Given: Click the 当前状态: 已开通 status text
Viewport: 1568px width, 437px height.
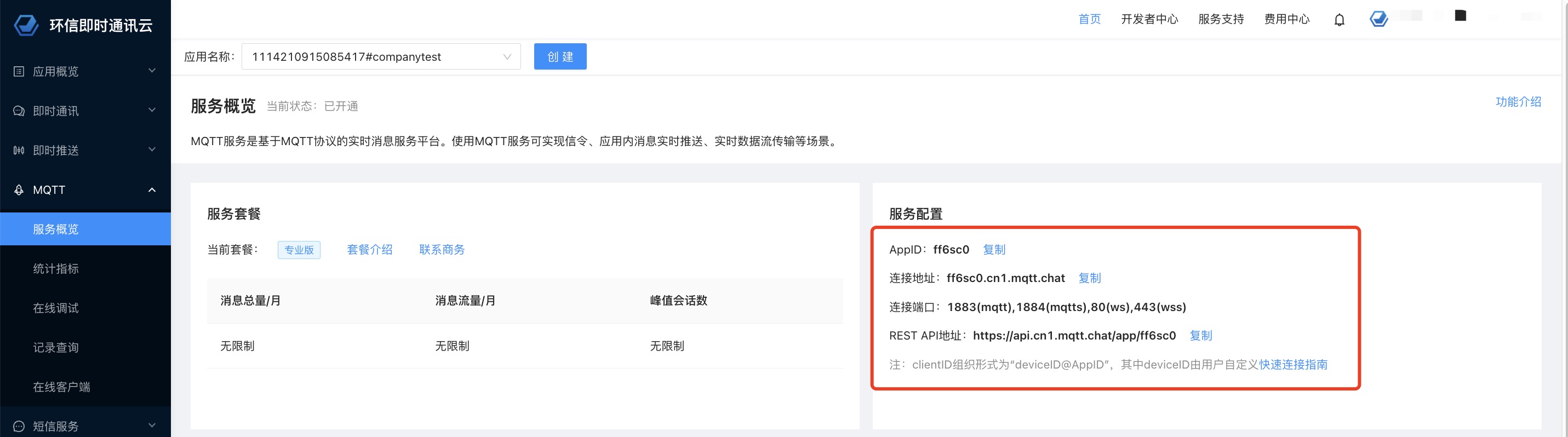Looking at the screenshot, I should tap(312, 106).
